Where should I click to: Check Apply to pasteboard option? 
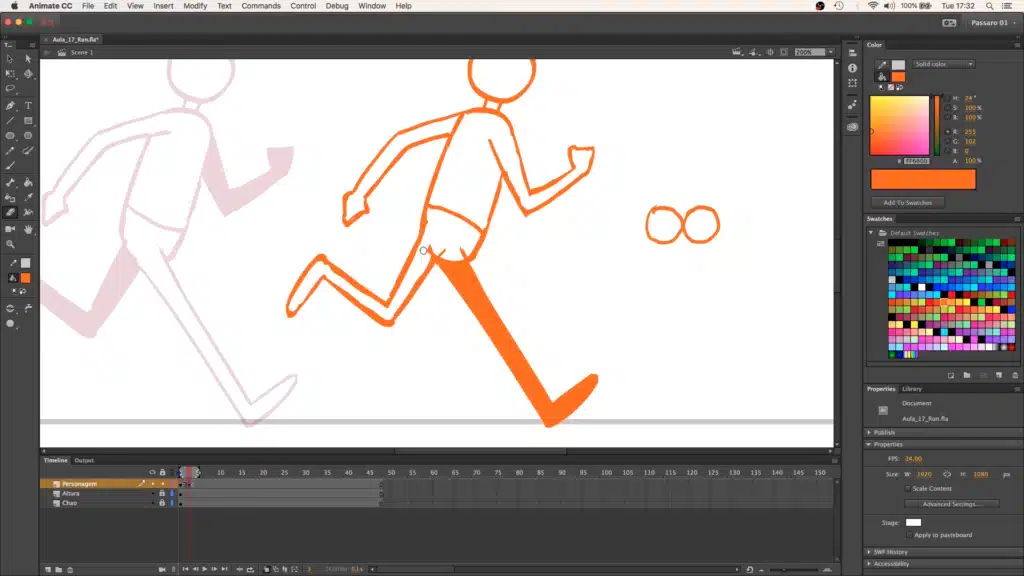[x=908, y=535]
